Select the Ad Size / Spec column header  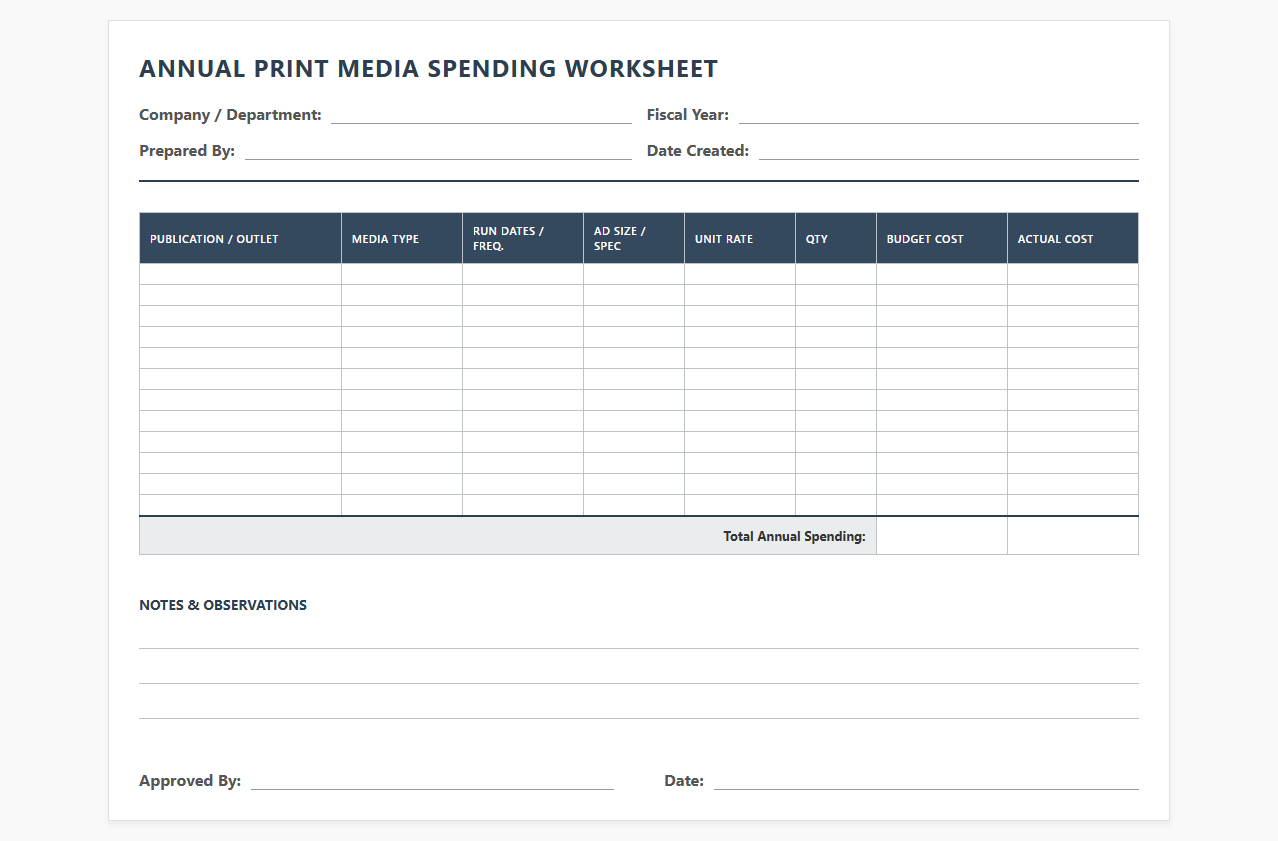click(634, 238)
